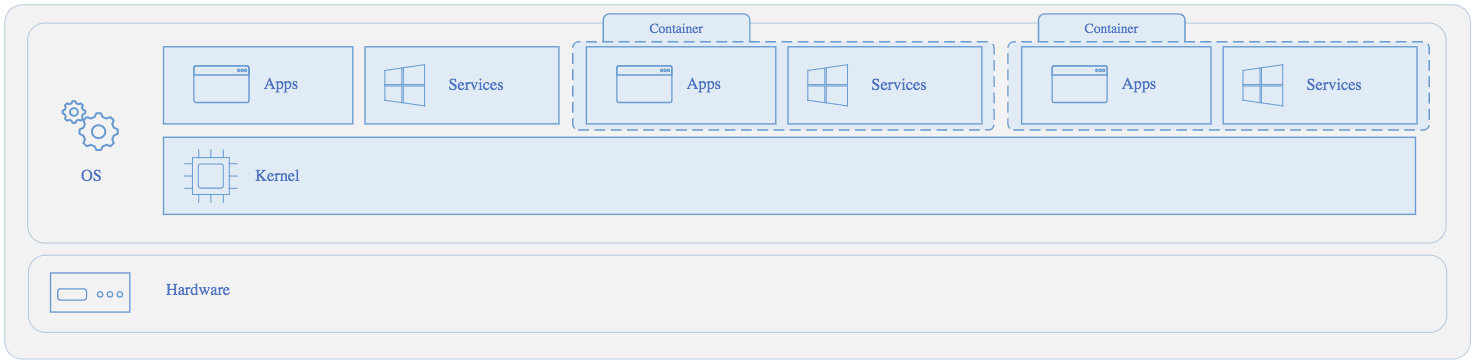Screen dimensions: 1478x364
Task: Click the host Apps window icon outside containers
Action: [x=221, y=84]
